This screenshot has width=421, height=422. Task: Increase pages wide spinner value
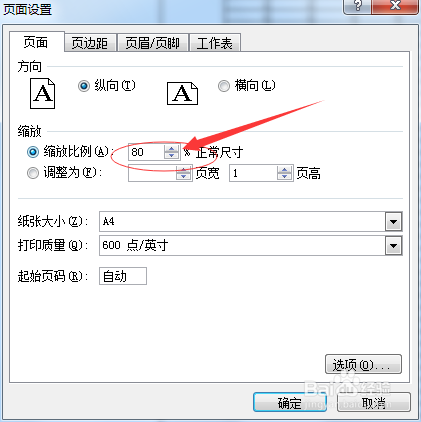click(x=184, y=169)
